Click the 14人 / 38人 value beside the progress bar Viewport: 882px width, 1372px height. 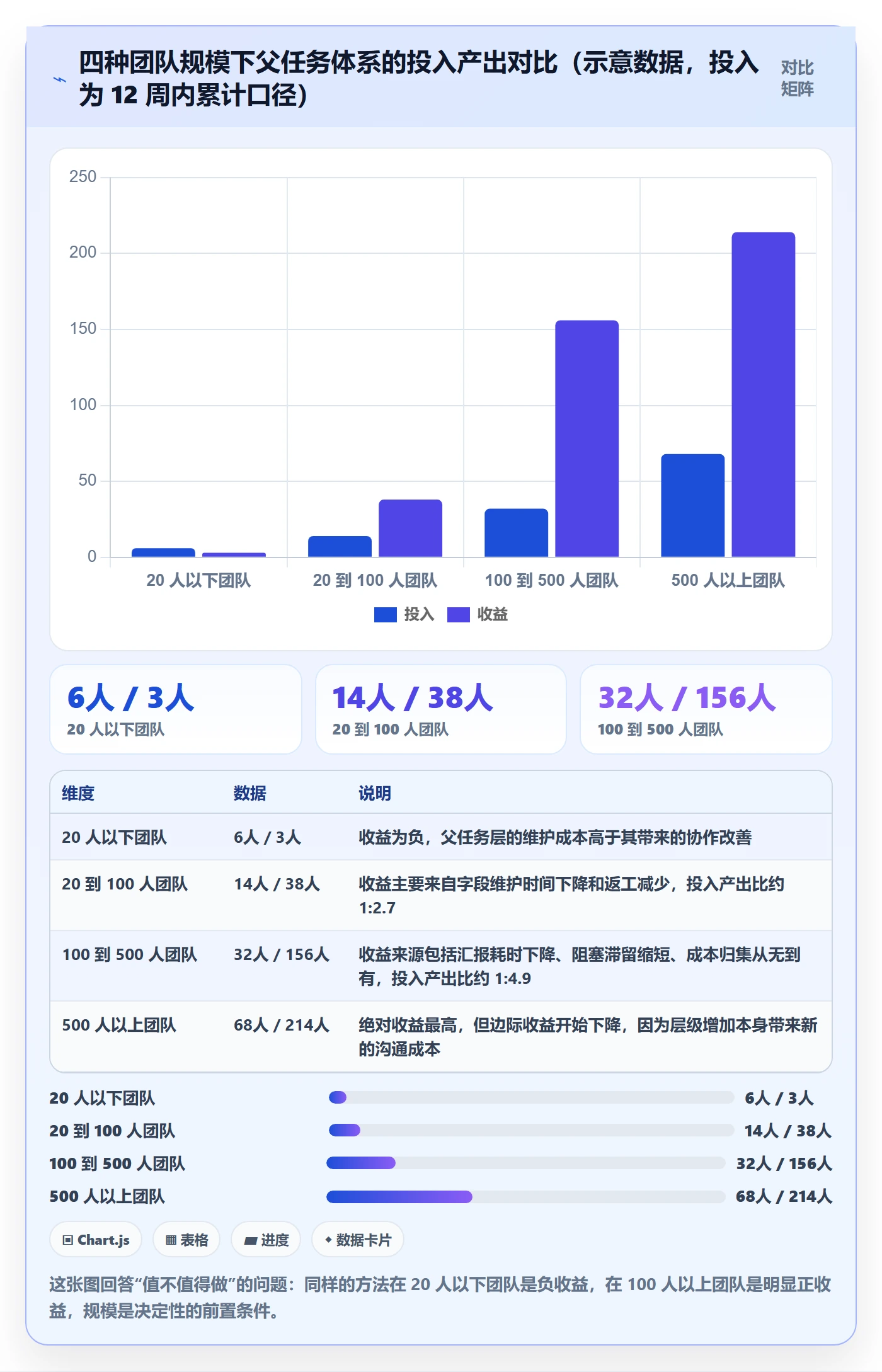[787, 1131]
